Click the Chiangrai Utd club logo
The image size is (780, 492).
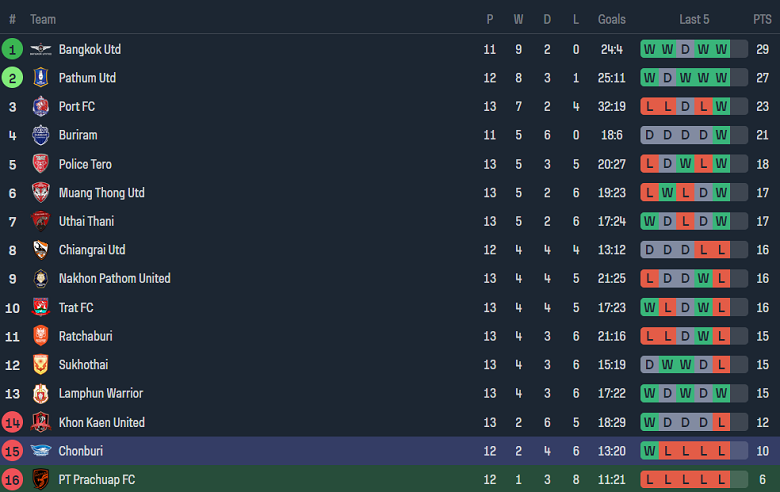click(x=41, y=250)
